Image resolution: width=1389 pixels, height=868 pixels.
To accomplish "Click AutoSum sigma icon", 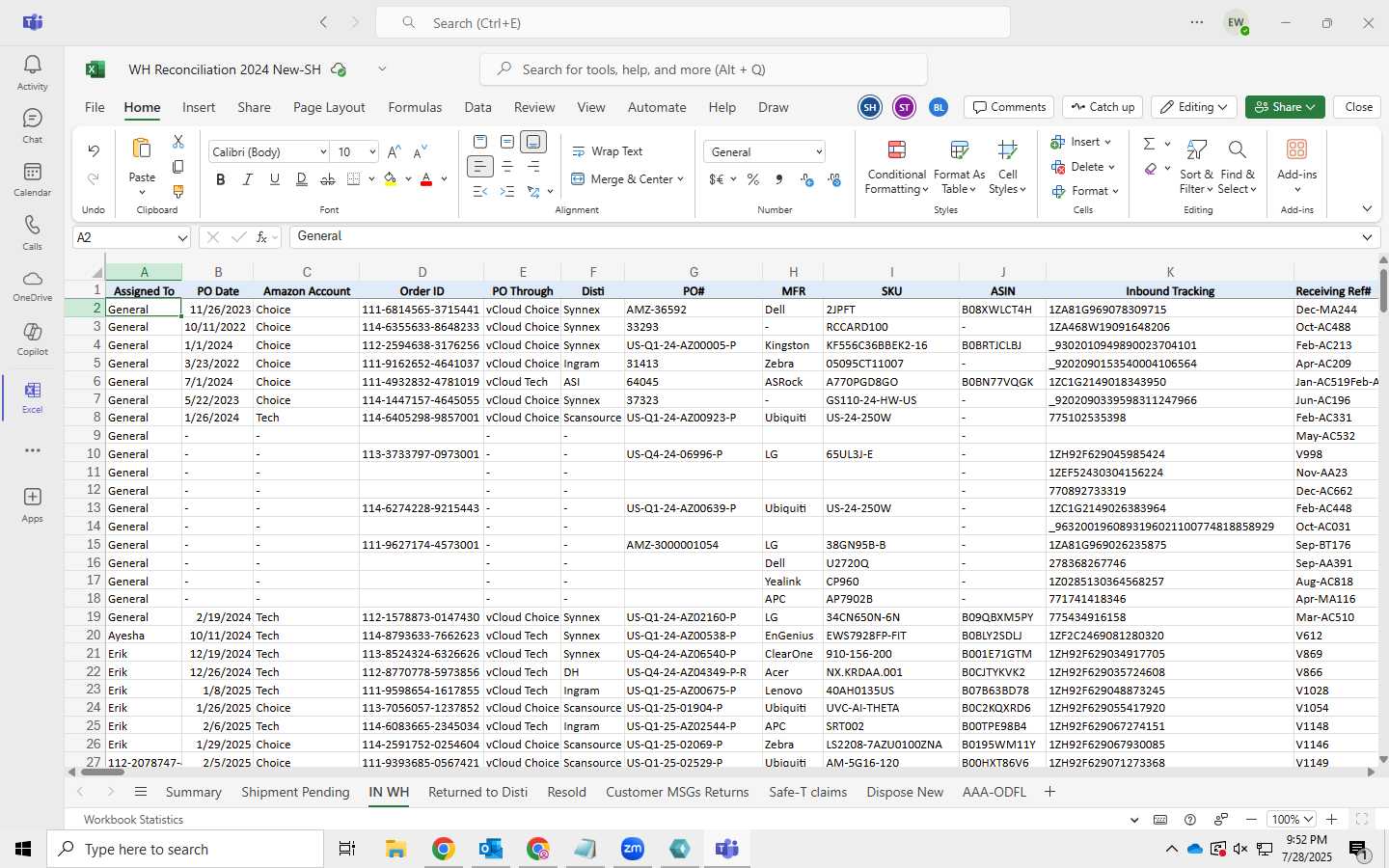I will pyautogui.click(x=1149, y=144).
